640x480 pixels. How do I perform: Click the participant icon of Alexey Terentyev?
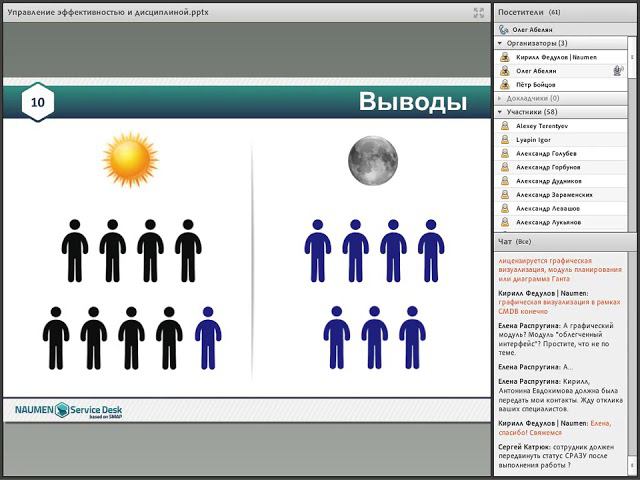click(x=505, y=126)
